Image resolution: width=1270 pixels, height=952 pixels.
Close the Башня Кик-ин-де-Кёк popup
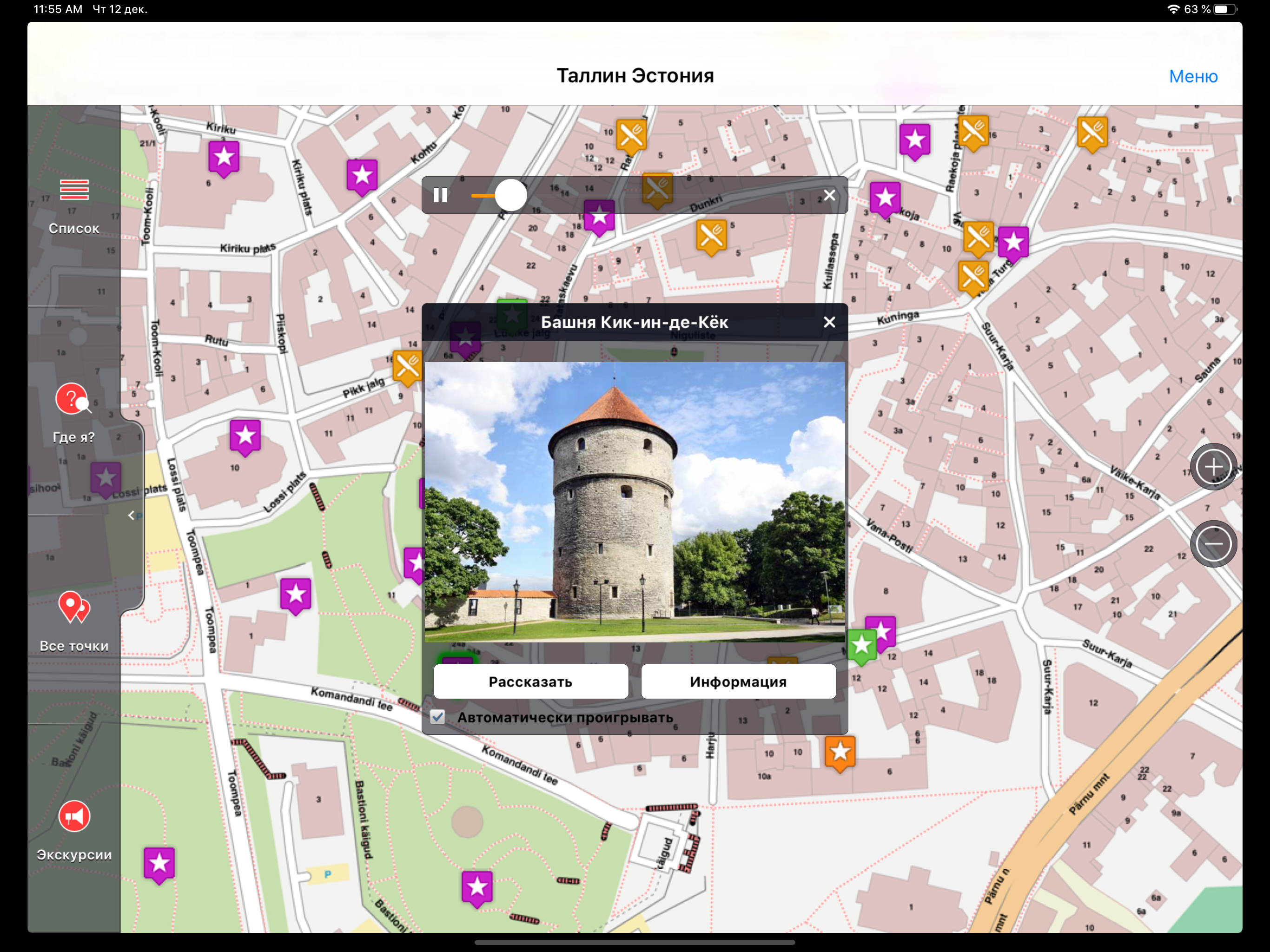(x=829, y=322)
